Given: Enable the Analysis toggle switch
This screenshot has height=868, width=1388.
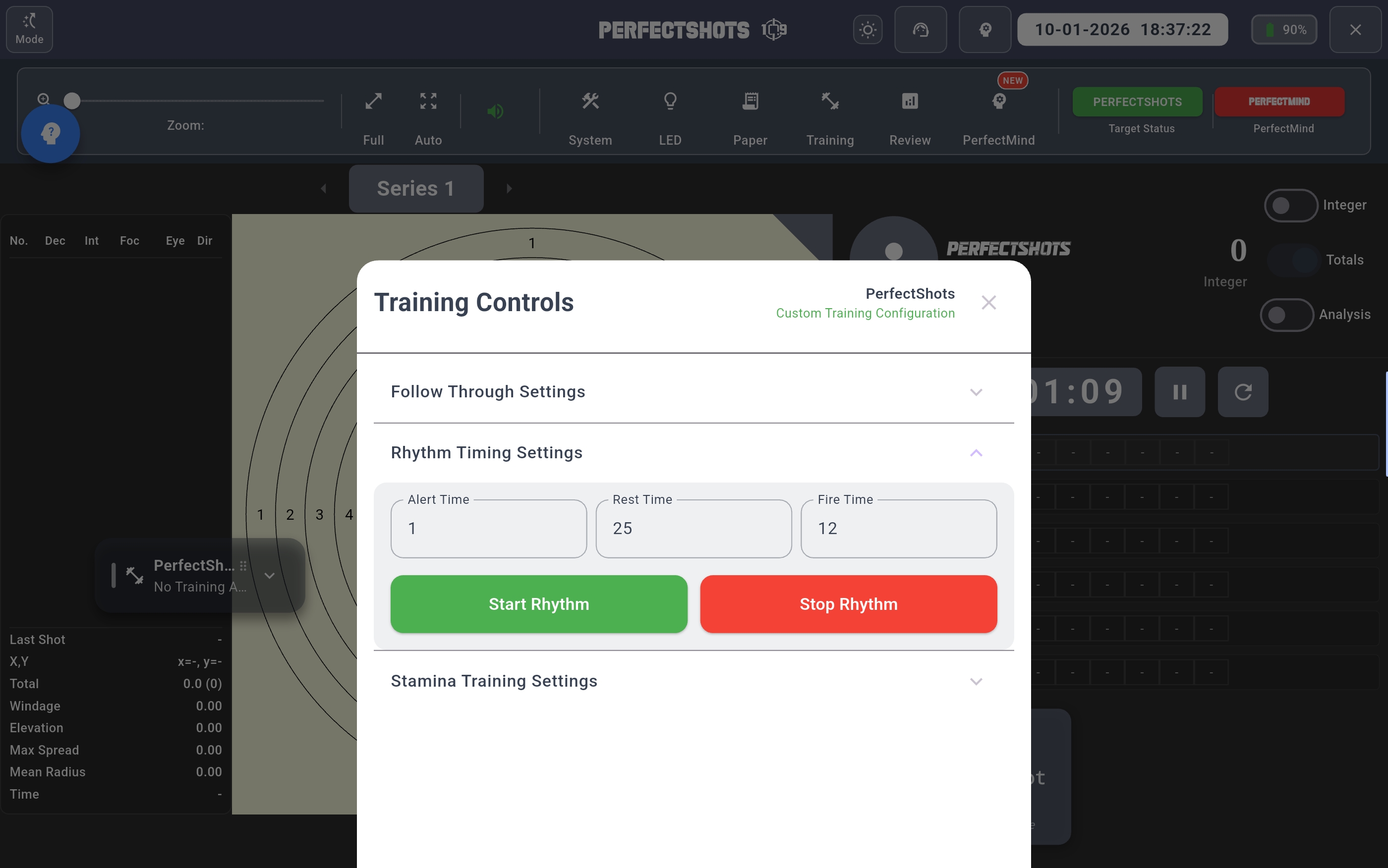Looking at the screenshot, I should coord(1286,315).
